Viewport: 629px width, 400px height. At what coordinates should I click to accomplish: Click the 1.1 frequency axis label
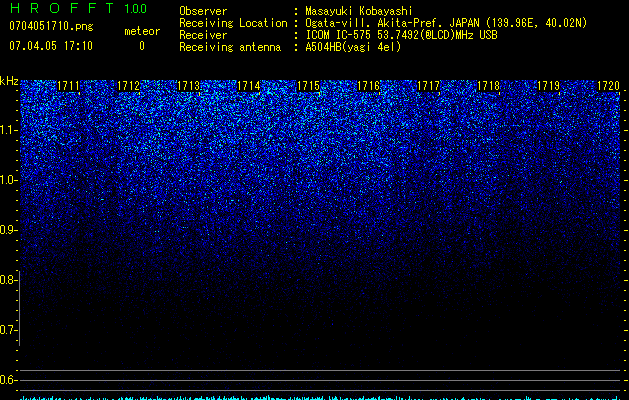[9, 130]
